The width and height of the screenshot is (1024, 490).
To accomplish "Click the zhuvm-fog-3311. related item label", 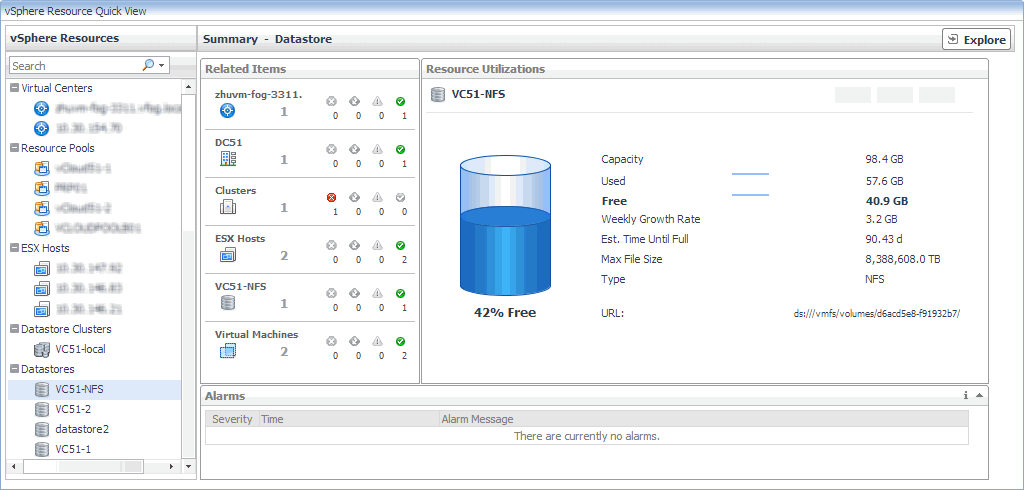I will 259,94.
